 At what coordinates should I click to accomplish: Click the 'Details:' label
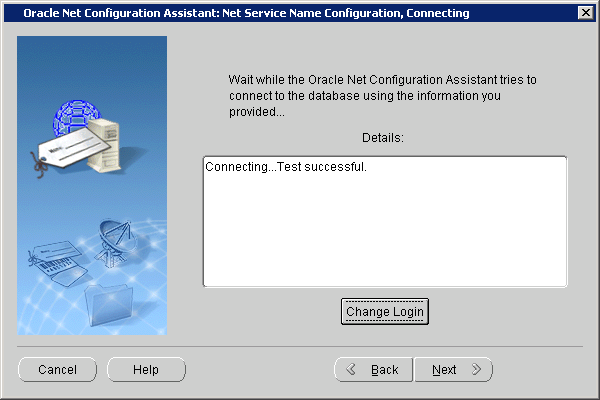[x=384, y=137]
